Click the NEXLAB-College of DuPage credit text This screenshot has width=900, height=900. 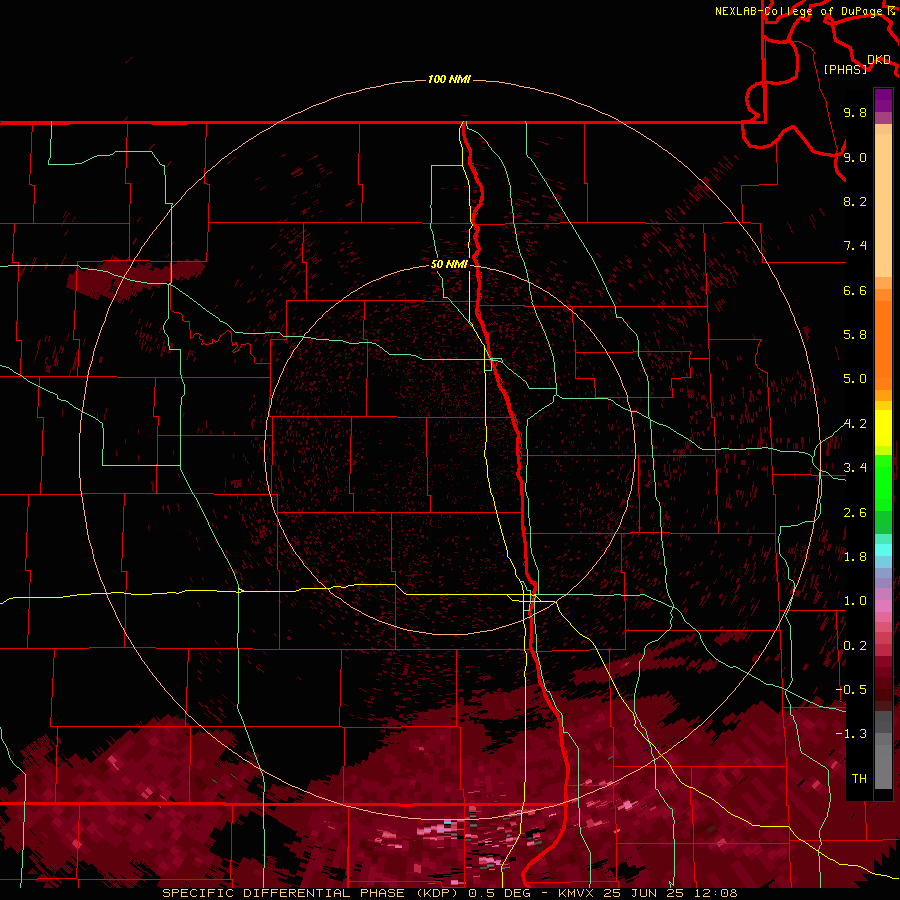click(799, 11)
